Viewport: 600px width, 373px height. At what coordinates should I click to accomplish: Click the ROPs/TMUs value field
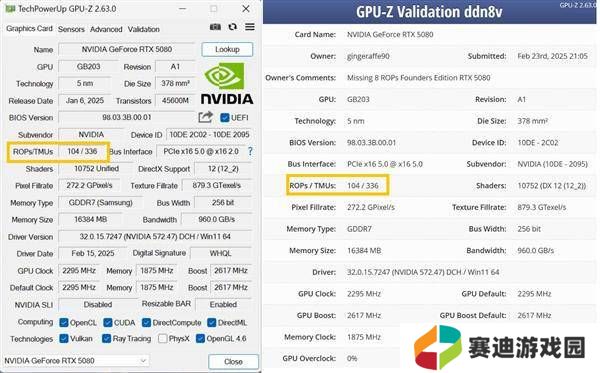tap(82, 151)
